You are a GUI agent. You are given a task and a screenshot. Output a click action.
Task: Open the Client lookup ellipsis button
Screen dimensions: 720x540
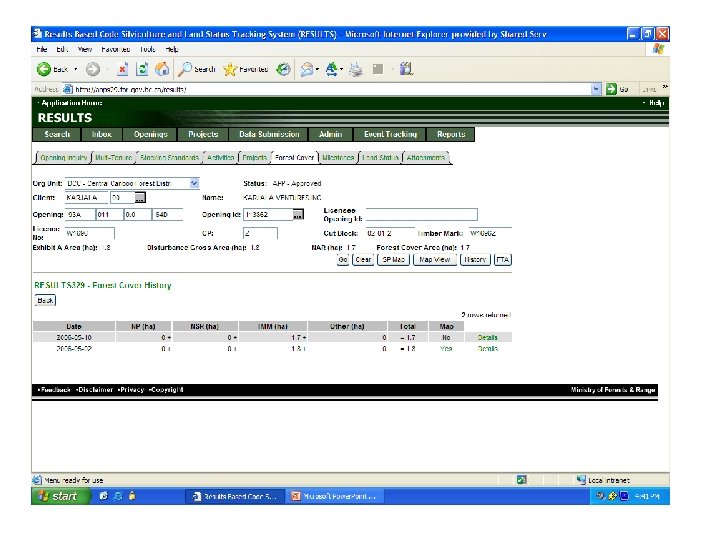(140, 197)
